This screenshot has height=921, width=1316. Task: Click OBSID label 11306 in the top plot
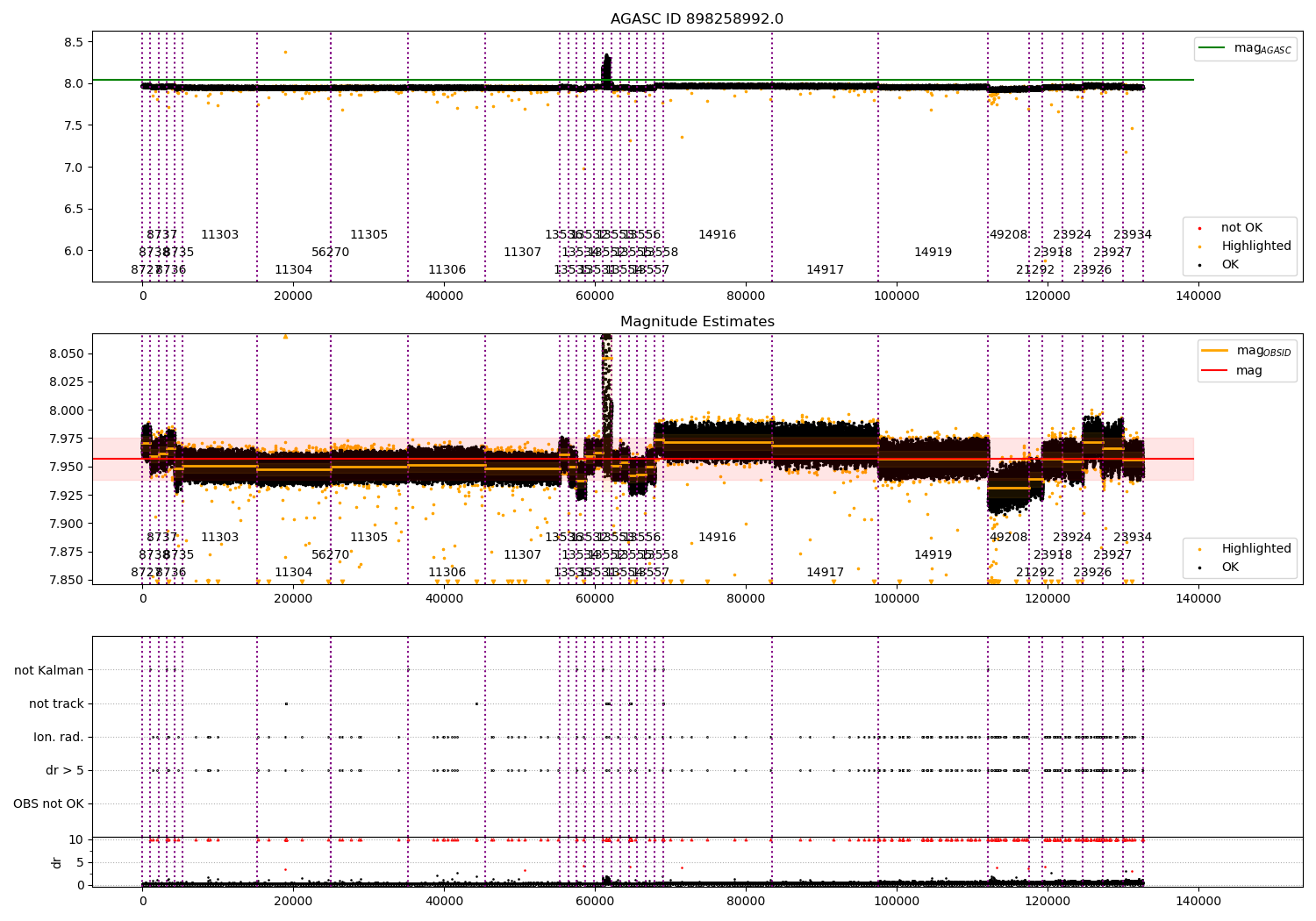pyautogui.click(x=447, y=270)
